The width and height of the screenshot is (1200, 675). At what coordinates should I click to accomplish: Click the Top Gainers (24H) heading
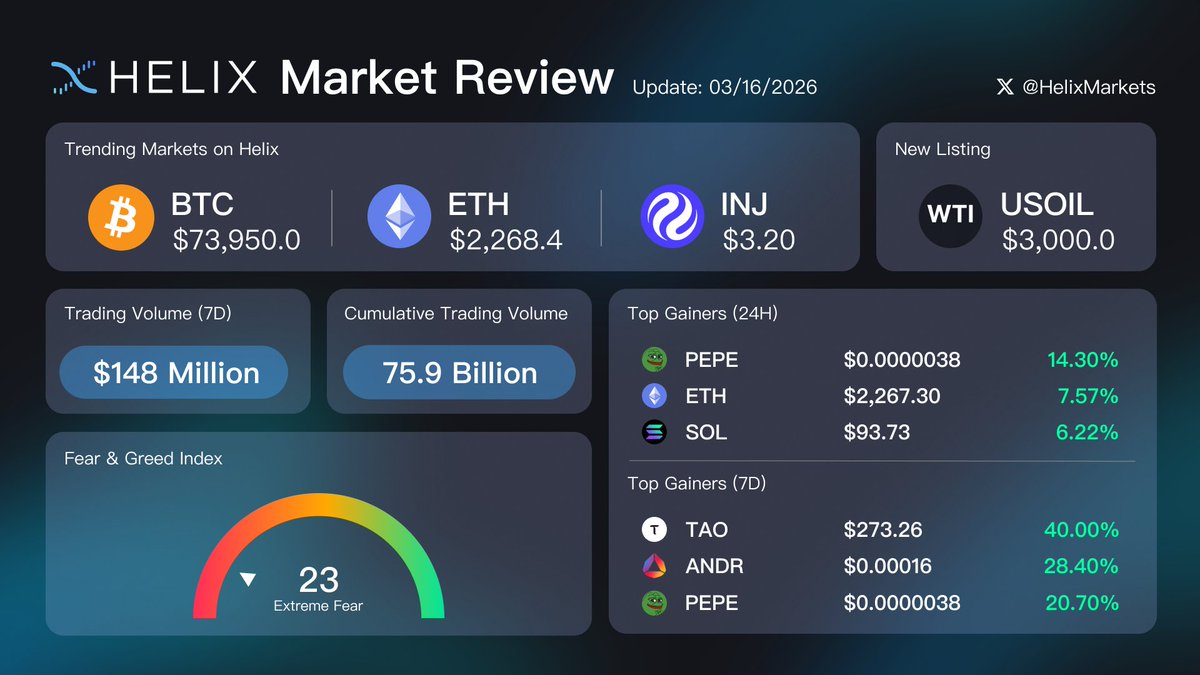[x=703, y=313]
